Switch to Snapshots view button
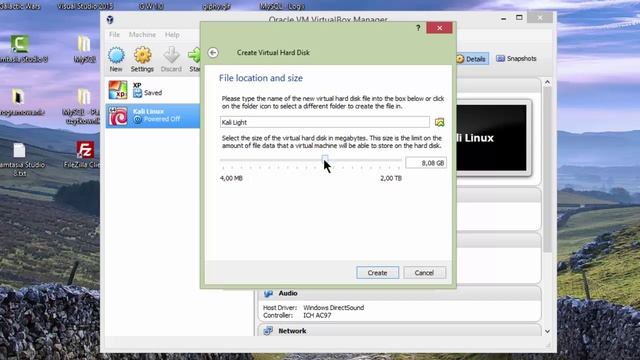Viewport: 640px width, 360px height. click(x=516, y=58)
